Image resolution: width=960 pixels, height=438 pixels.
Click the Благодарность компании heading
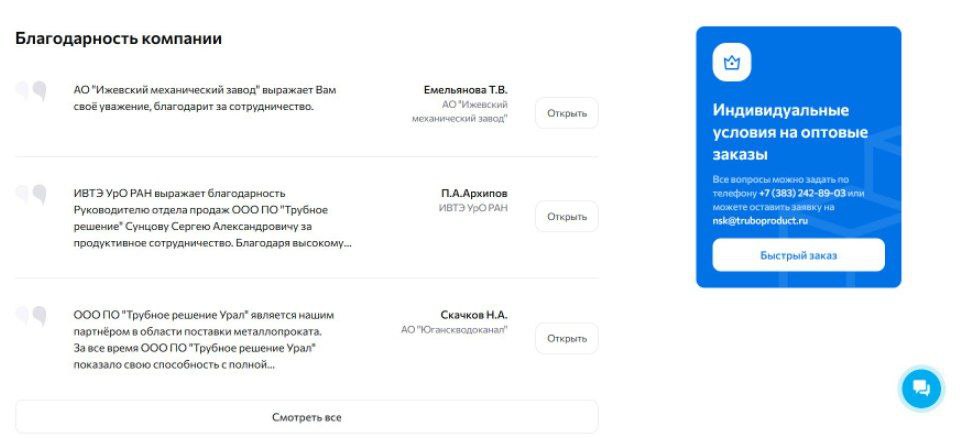tap(118, 38)
